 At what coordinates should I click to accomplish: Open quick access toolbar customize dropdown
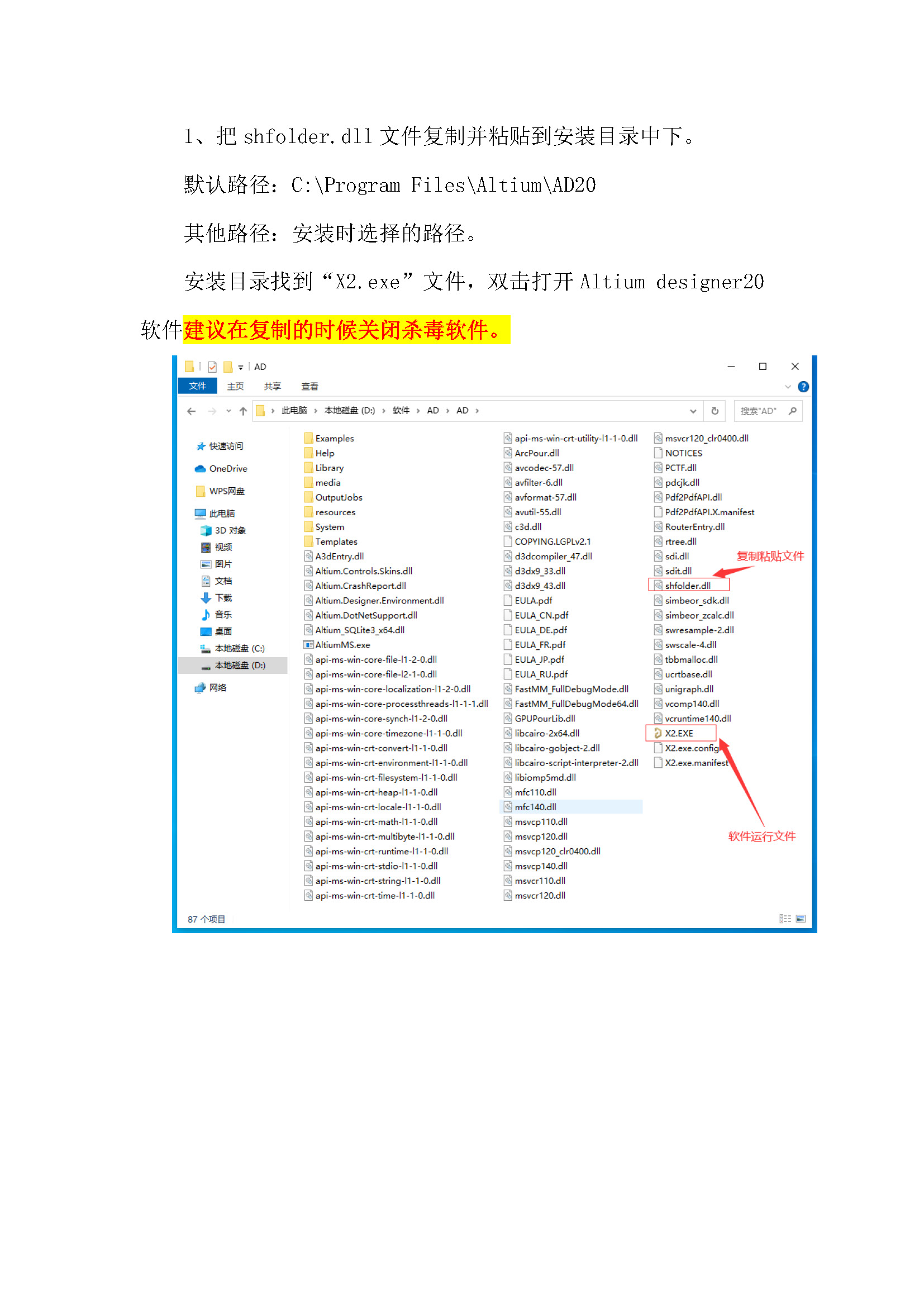pyautogui.click(x=241, y=367)
